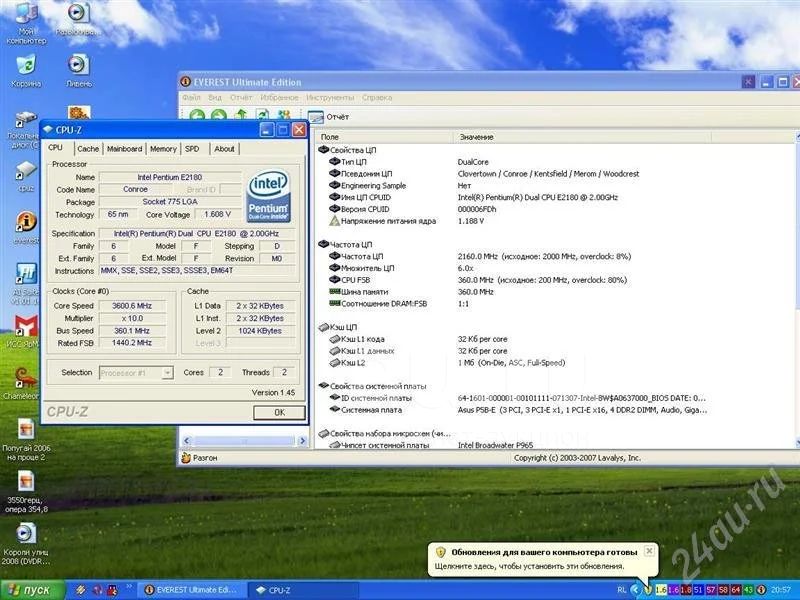Open the Мой компьютер desktop icon
This screenshot has width=800, height=600.
click(26, 23)
